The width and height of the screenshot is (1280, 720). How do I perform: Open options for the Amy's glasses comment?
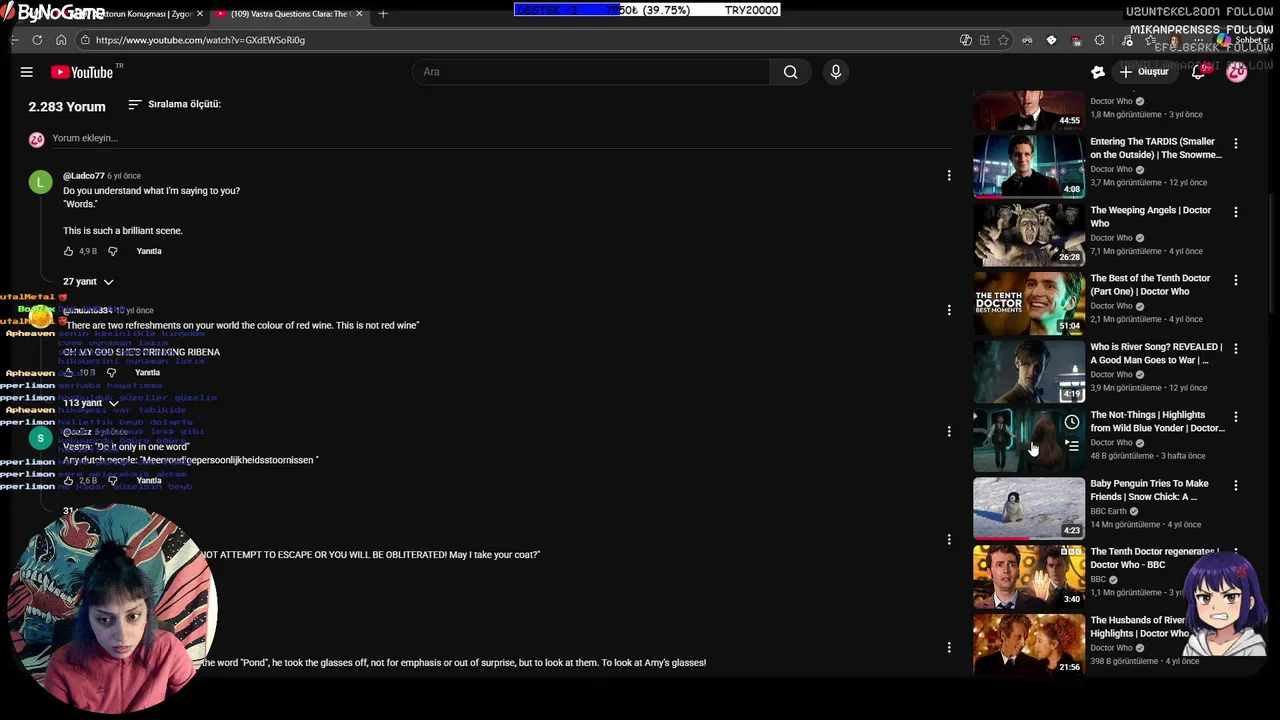[x=949, y=647]
